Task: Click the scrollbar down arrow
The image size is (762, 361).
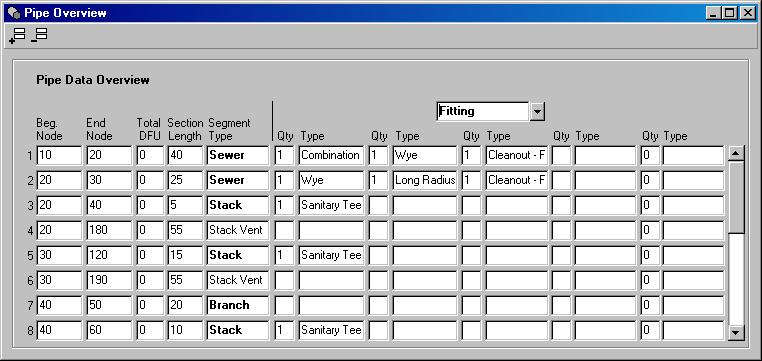Action: [x=736, y=332]
